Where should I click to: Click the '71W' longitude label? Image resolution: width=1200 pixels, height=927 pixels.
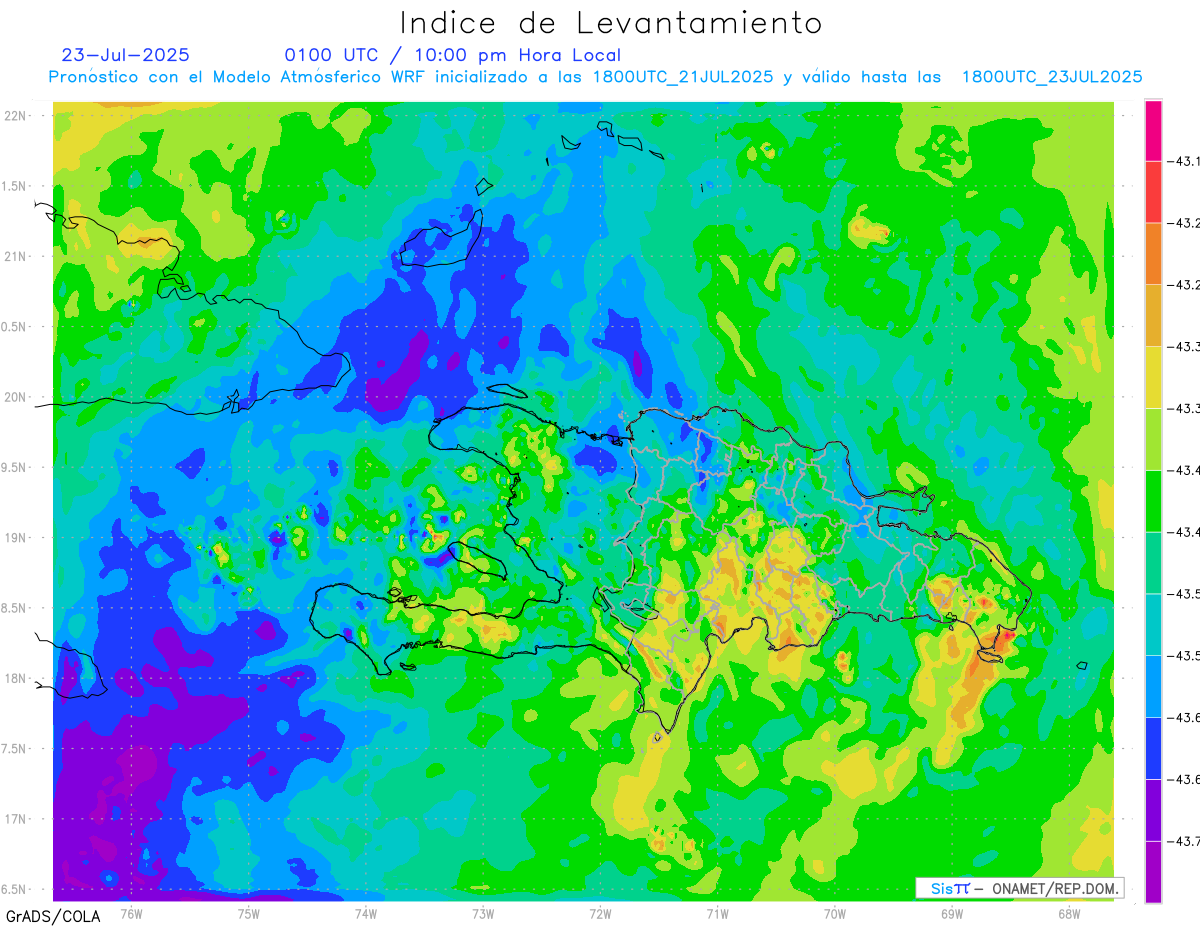pos(717,913)
